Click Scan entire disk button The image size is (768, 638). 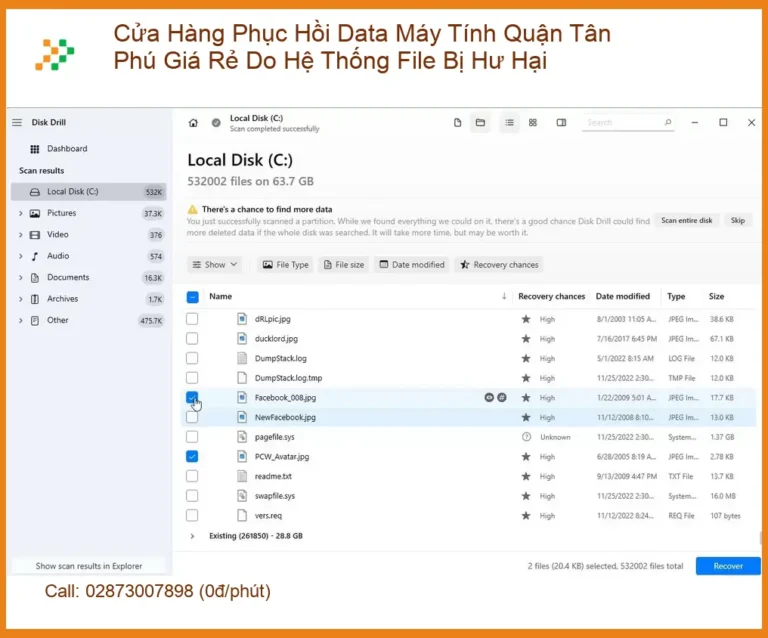click(687, 220)
